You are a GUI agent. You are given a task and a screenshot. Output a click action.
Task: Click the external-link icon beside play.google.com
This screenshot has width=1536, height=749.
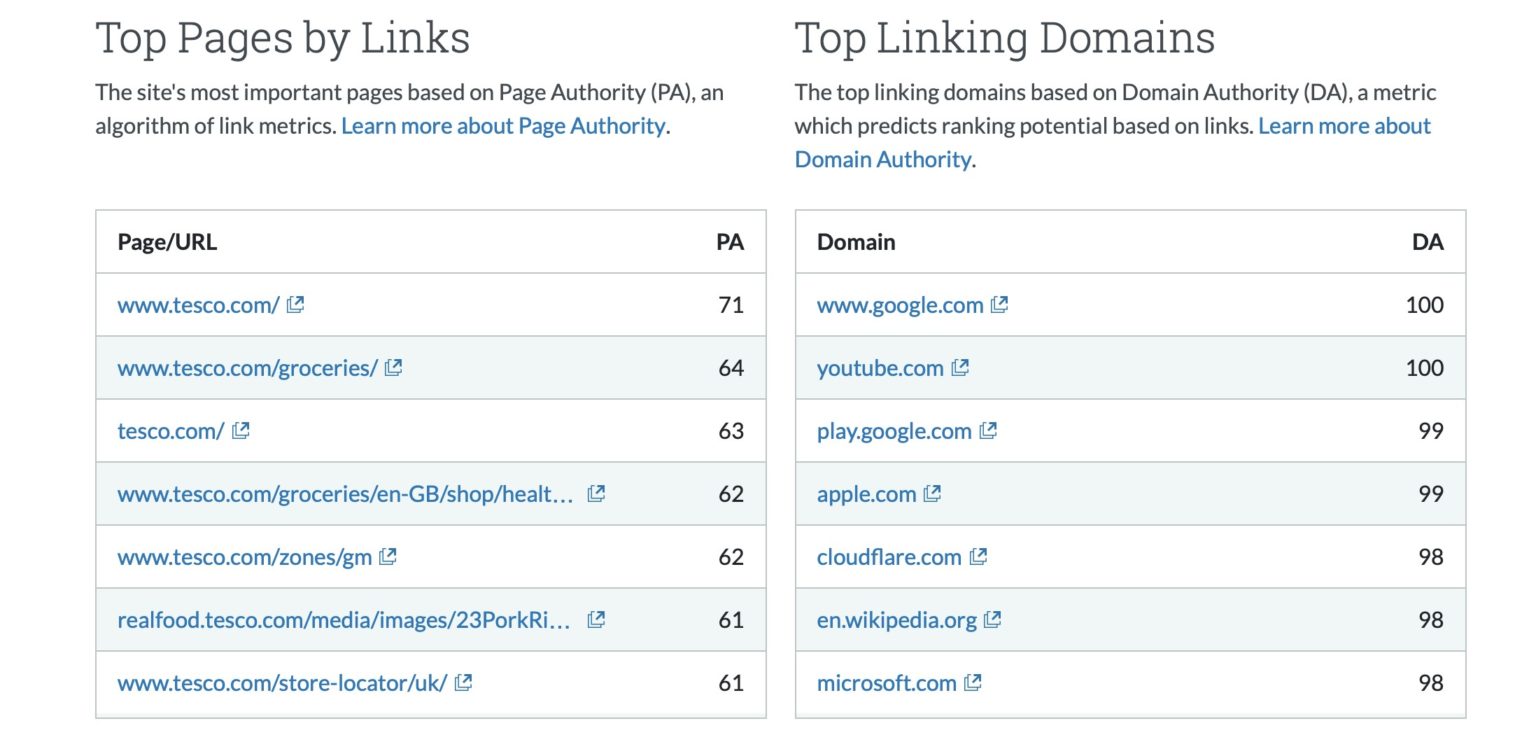(988, 431)
